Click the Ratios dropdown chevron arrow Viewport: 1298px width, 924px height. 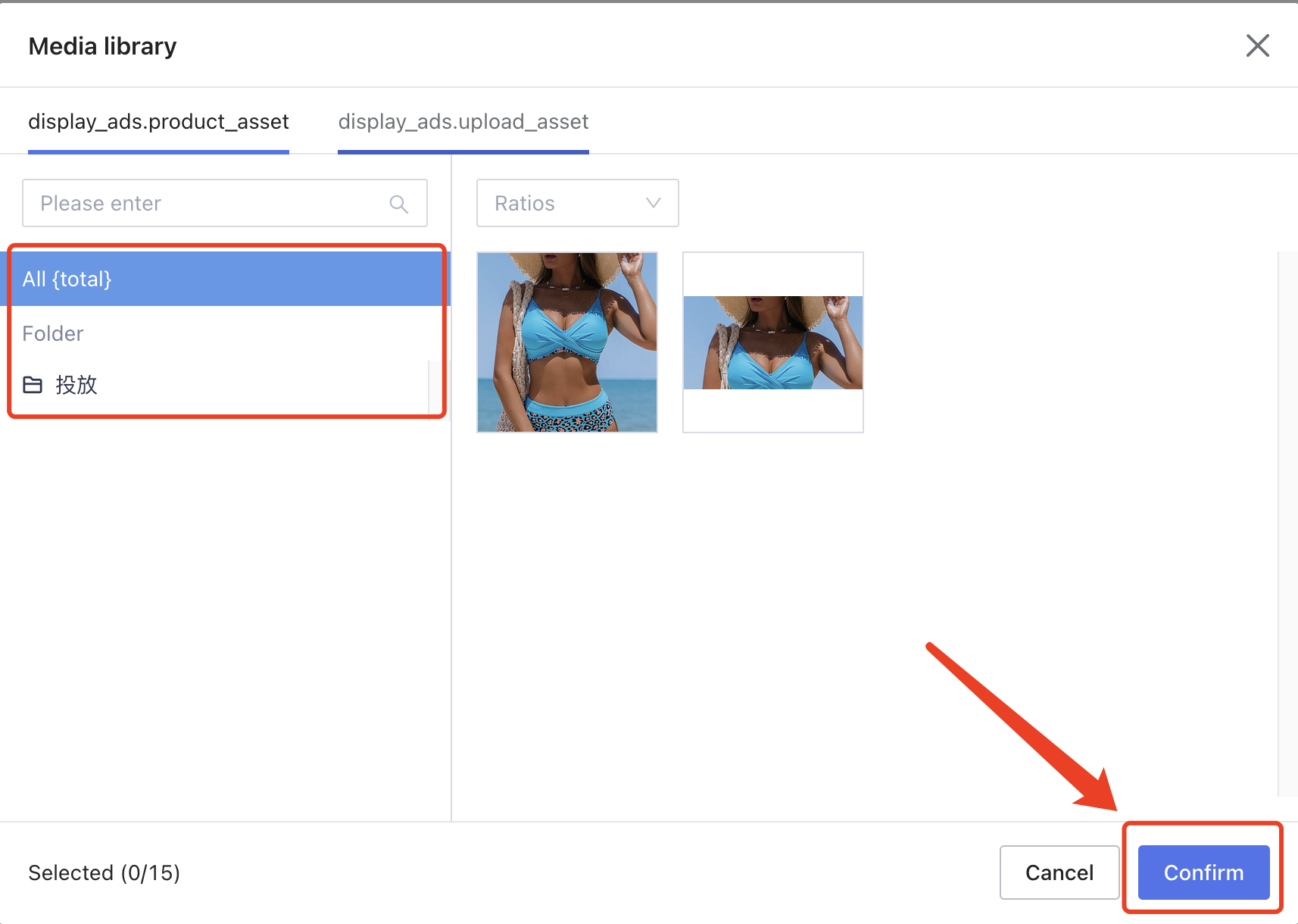click(x=653, y=203)
